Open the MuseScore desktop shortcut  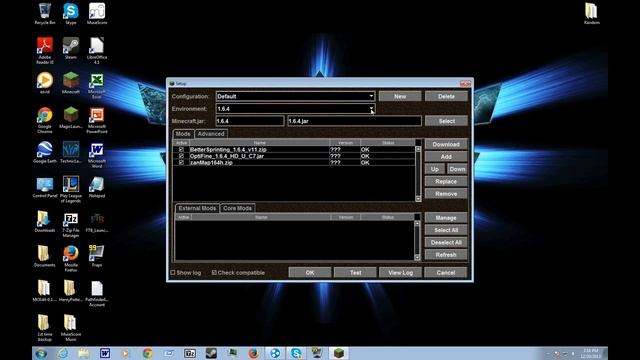[x=97, y=13]
